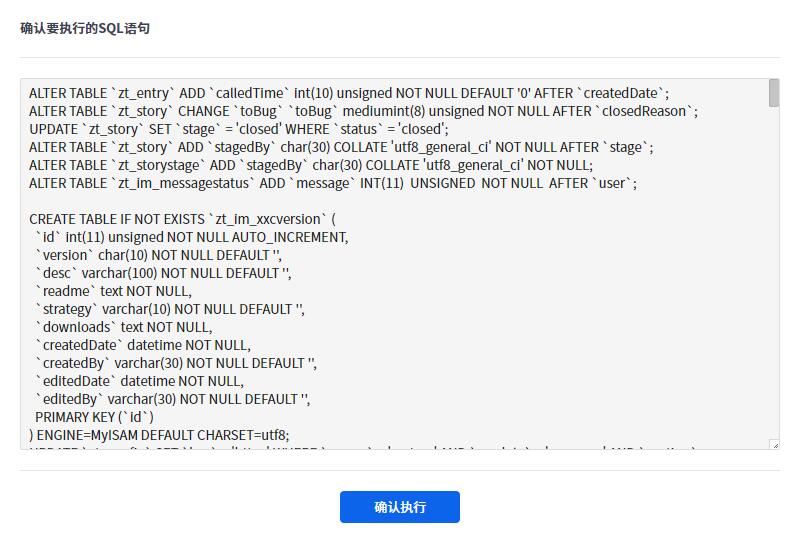Click the CREATE TABLE zt_im_xxcversion line
Image resolution: width=797 pixels, height=540 pixels.
(183, 219)
